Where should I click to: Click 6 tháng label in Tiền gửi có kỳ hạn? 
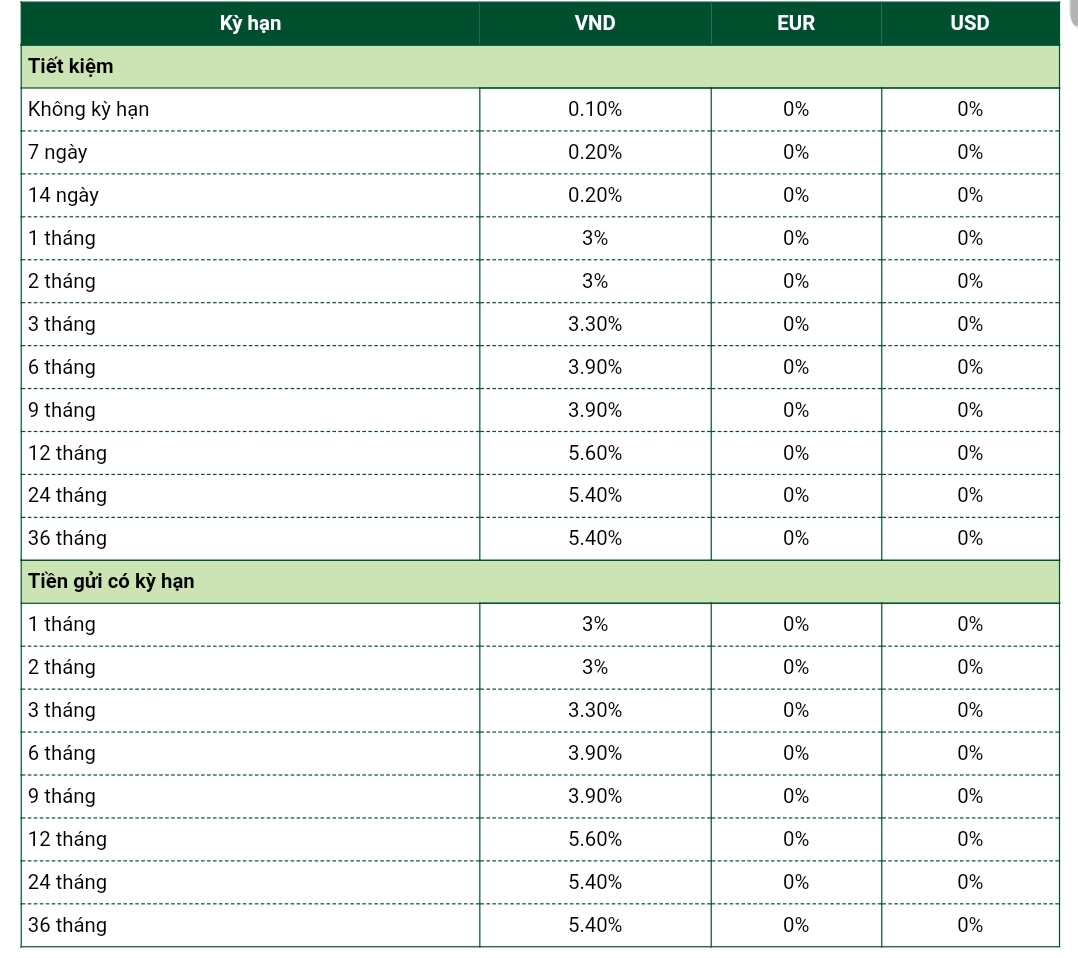click(x=62, y=753)
